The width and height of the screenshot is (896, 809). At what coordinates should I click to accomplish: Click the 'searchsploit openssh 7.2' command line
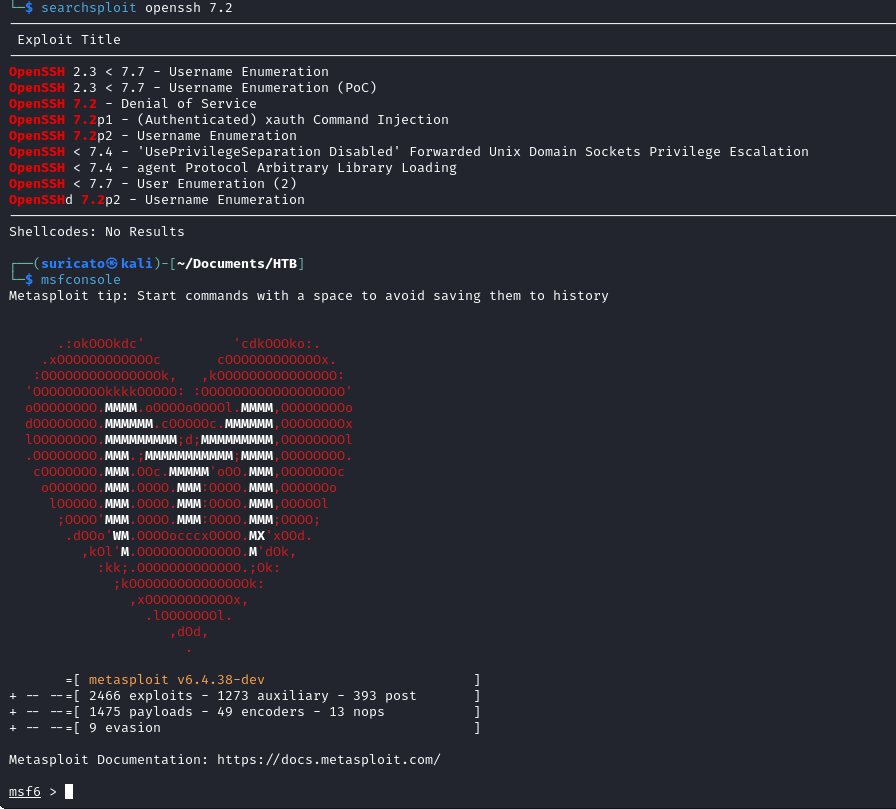coord(137,8)
